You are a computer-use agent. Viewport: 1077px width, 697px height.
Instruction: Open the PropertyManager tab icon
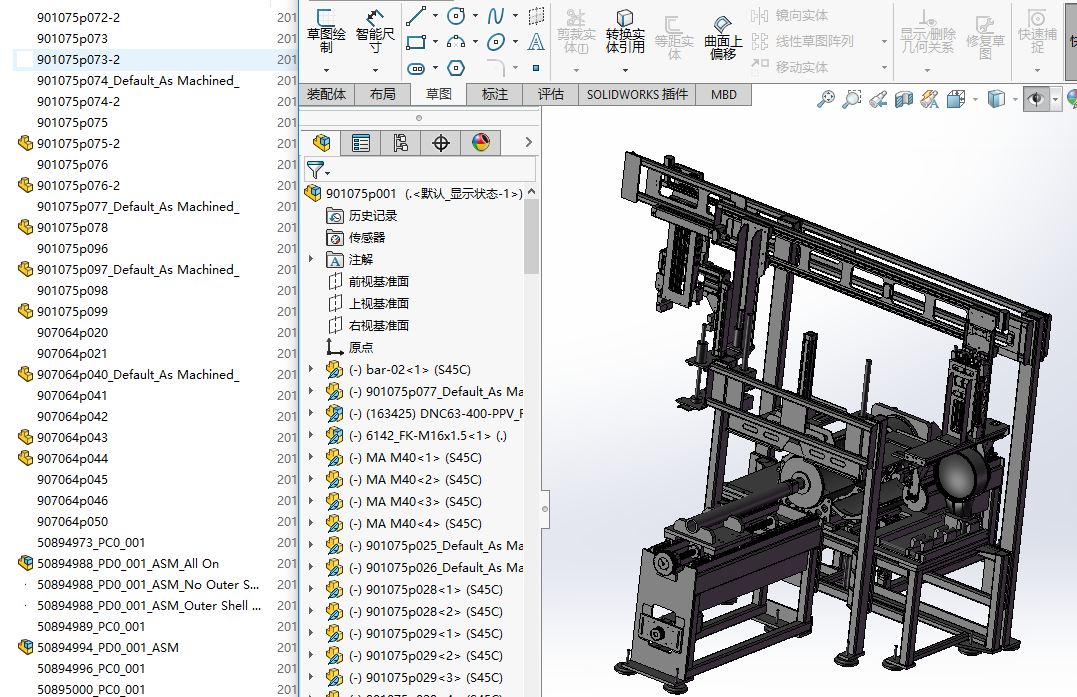361,143
